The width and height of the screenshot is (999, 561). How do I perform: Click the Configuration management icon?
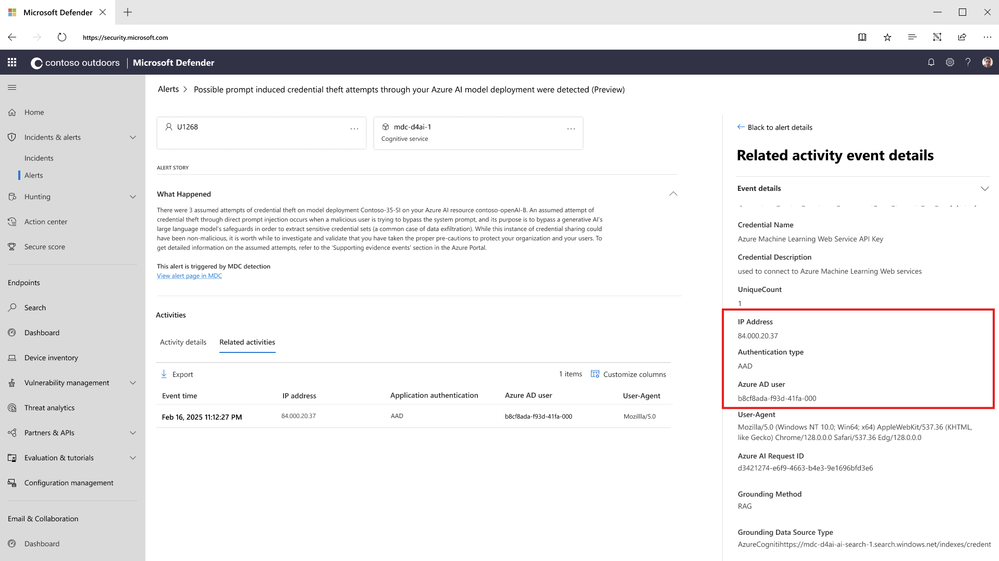pyautogui.click(x=12, y=483)
